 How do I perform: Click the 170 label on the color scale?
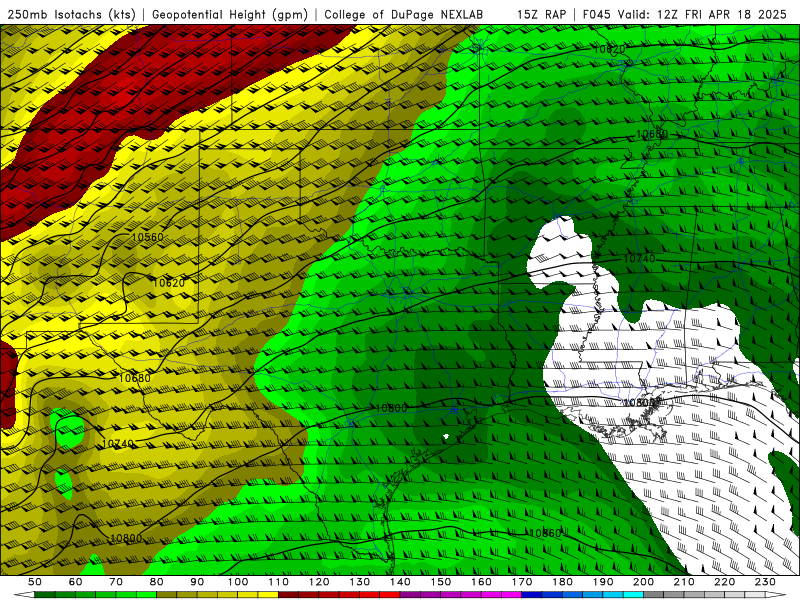click(x=522, y=582)
